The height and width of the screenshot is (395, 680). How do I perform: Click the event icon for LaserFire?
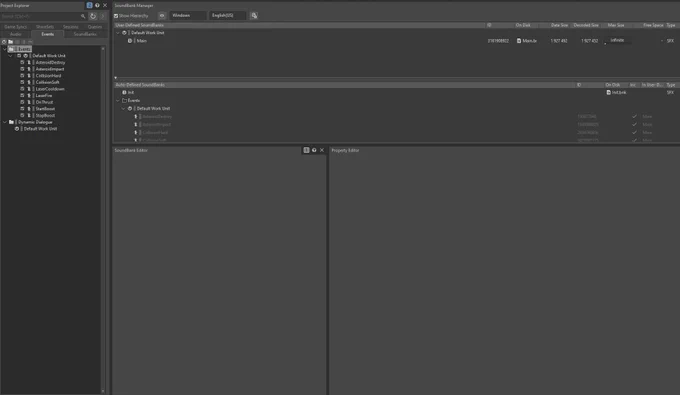click(x=29, y=95)
